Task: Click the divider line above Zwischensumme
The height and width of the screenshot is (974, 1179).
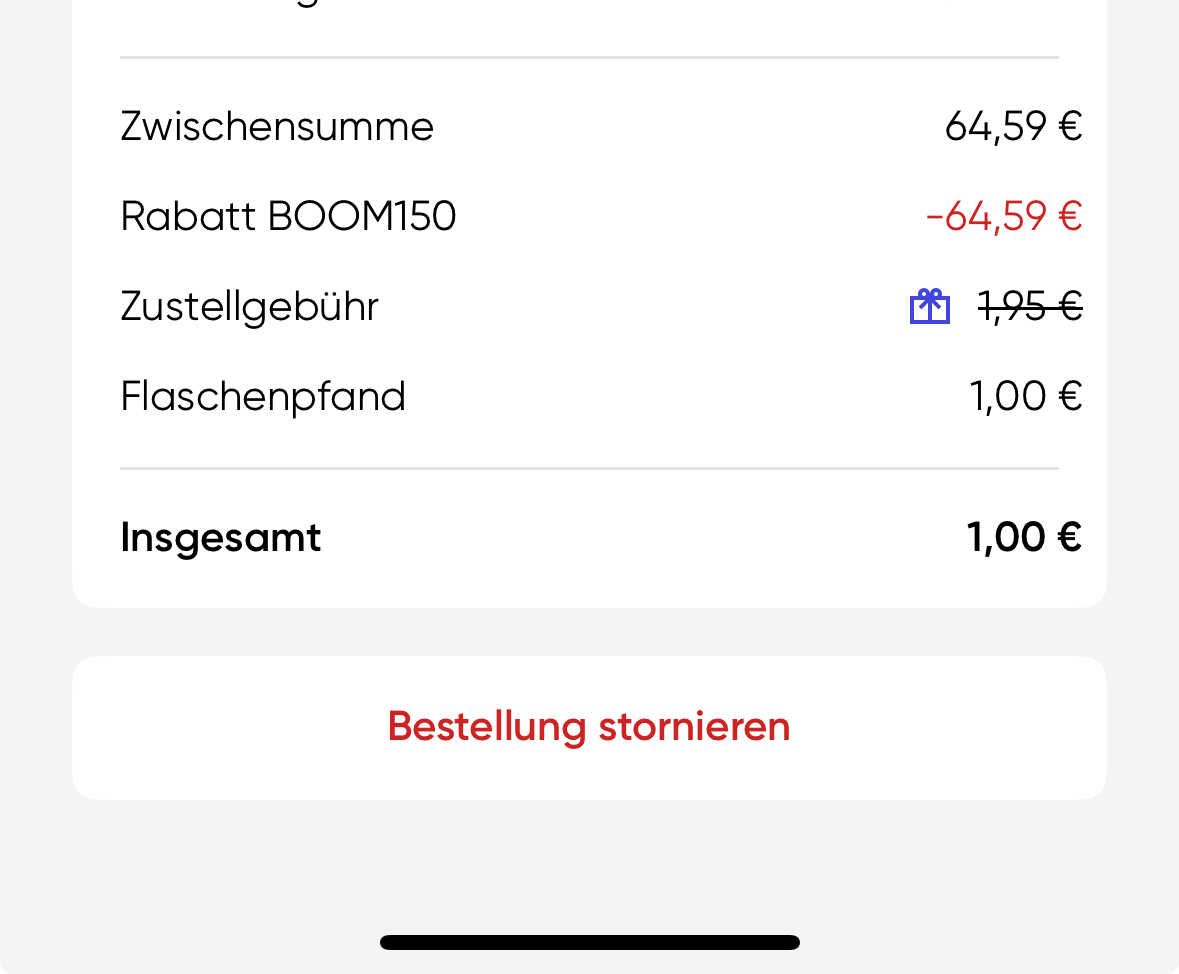Action: coord(589,58)
